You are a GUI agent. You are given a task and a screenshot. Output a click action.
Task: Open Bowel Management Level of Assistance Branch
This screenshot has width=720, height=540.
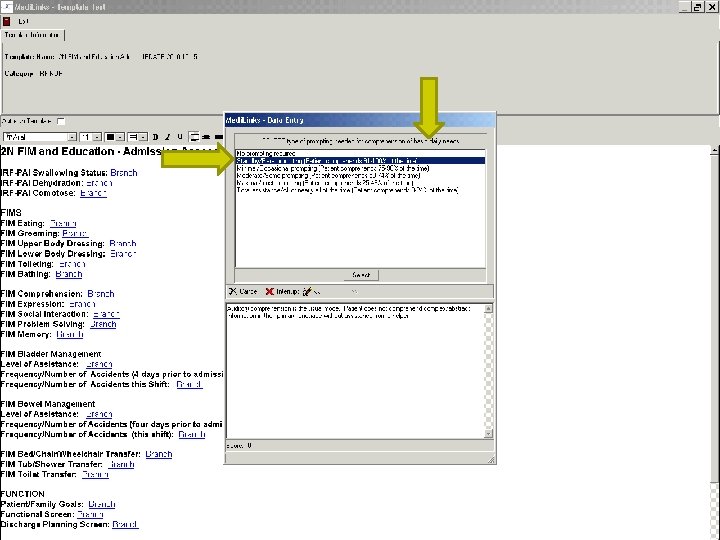pos(99,414)
